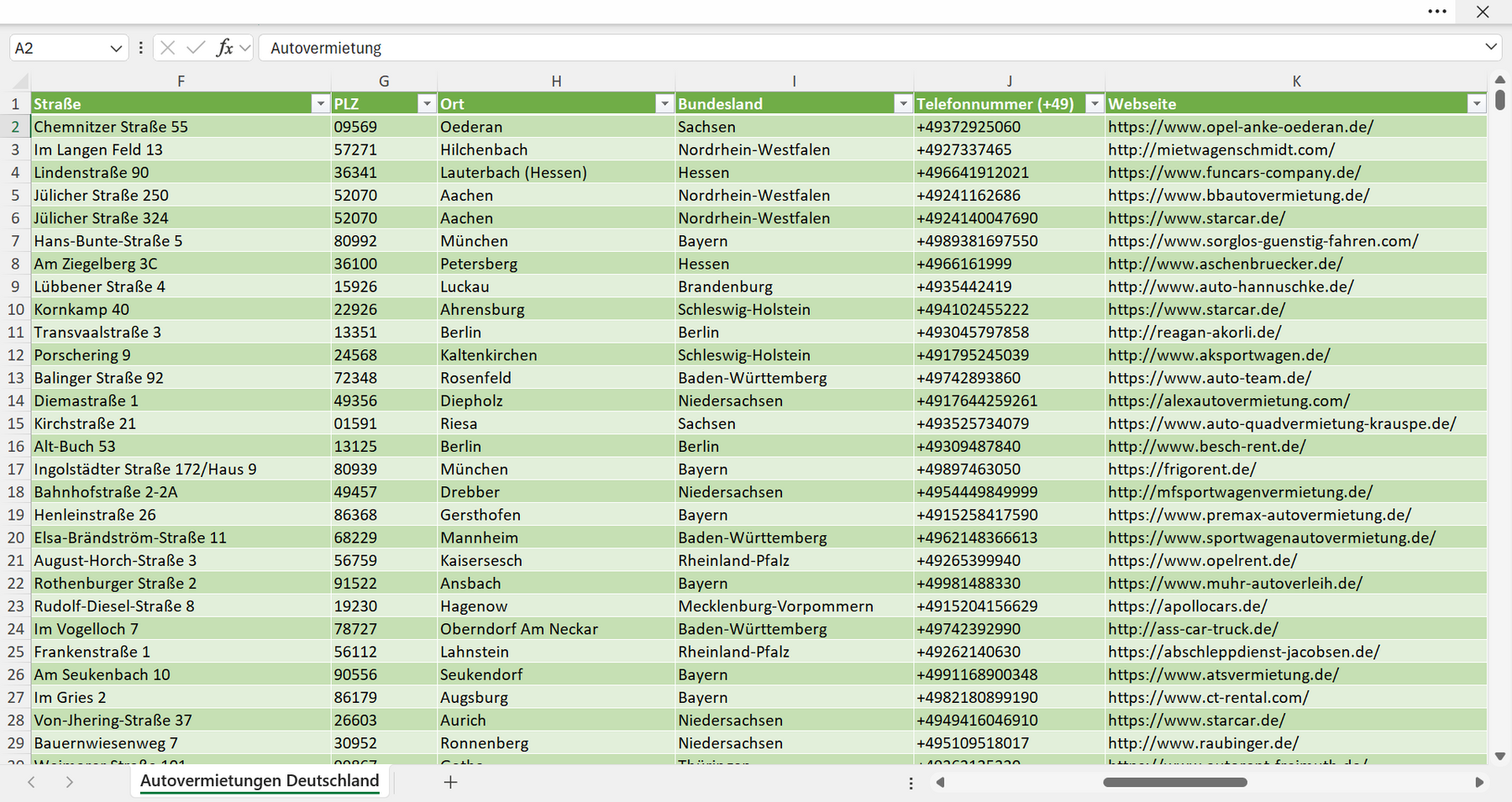Cancel formula entry with X icon

pyautogui.click(x=167, y=48)
